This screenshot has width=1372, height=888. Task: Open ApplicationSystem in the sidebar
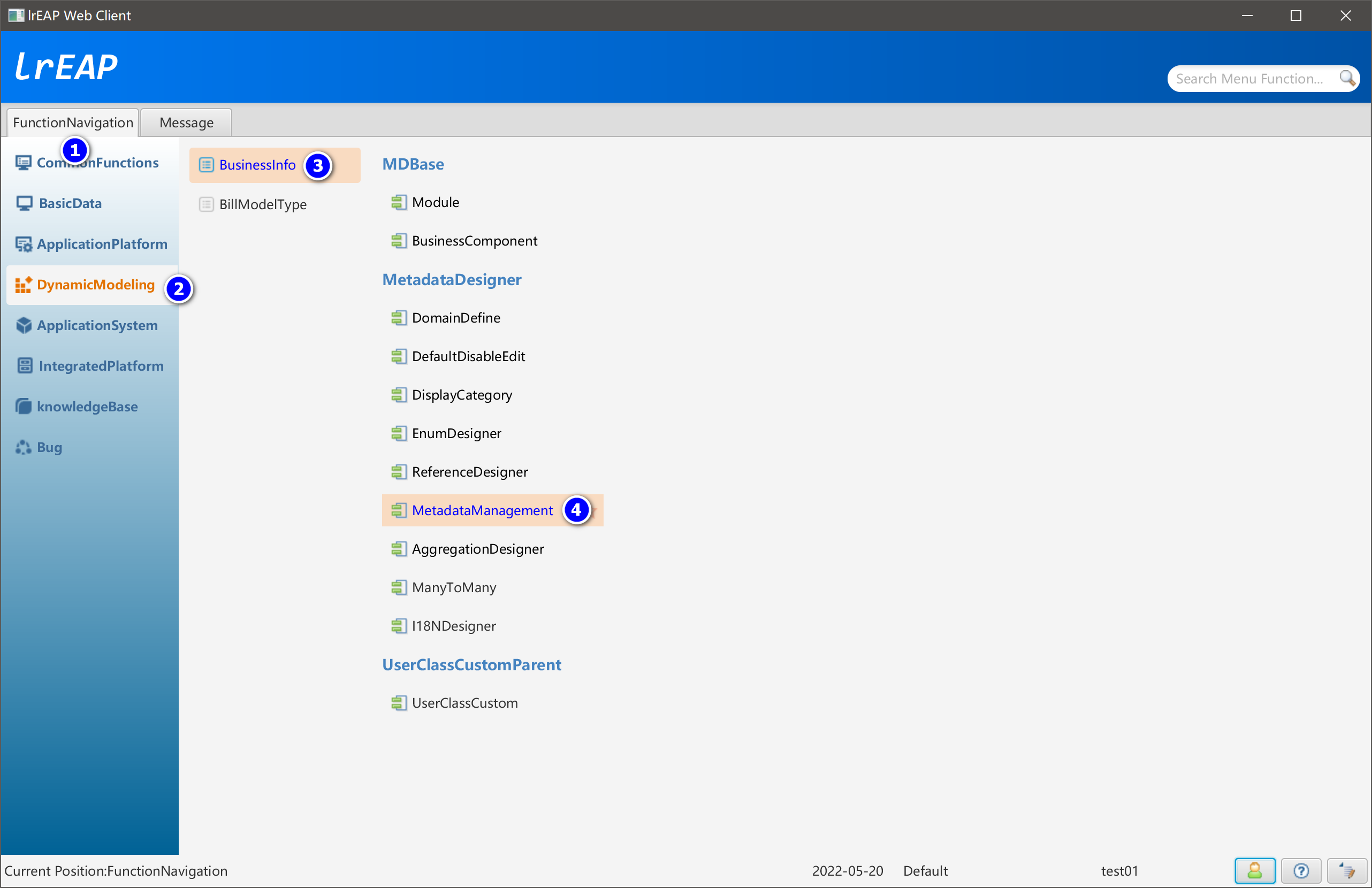[92, 326]
